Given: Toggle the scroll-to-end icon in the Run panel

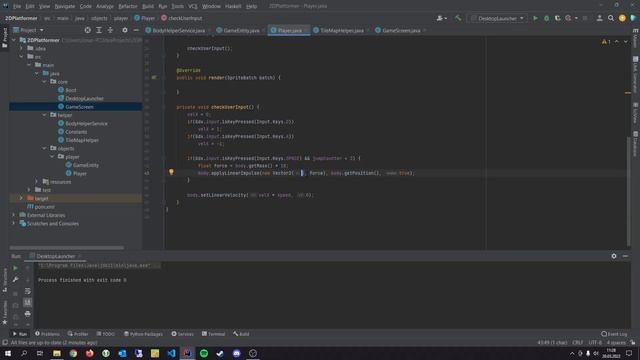Looking at the screenshot, I should click(27, 302).
